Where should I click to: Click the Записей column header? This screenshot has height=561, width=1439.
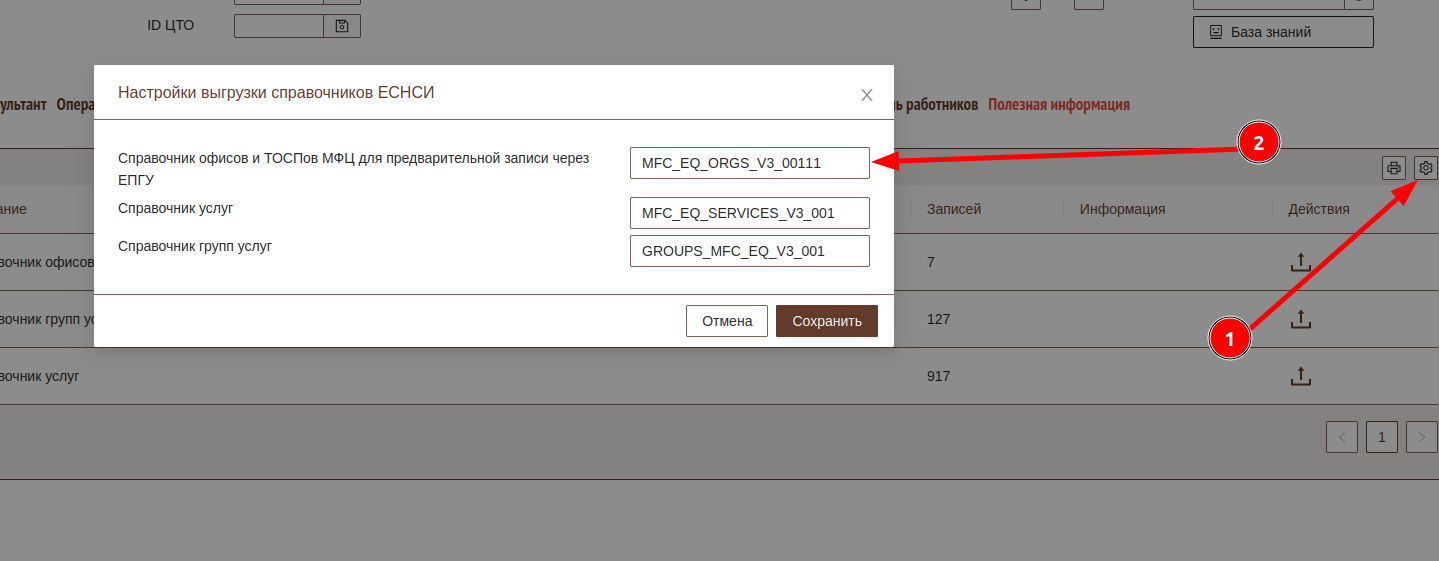pos(954,209)
